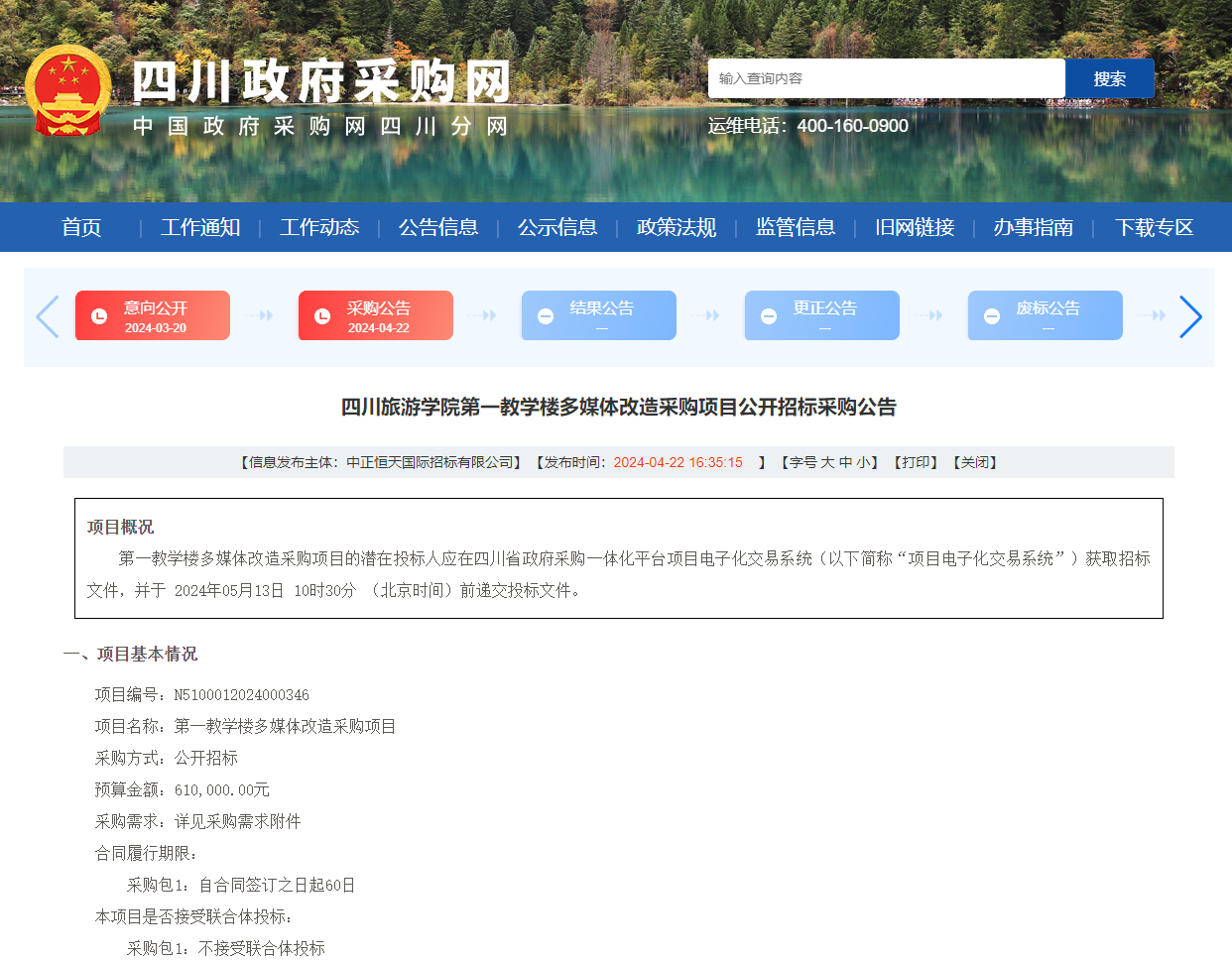Set font size to 小
The height and width of the screenshot is (963, 1232).
coord(863,462)
